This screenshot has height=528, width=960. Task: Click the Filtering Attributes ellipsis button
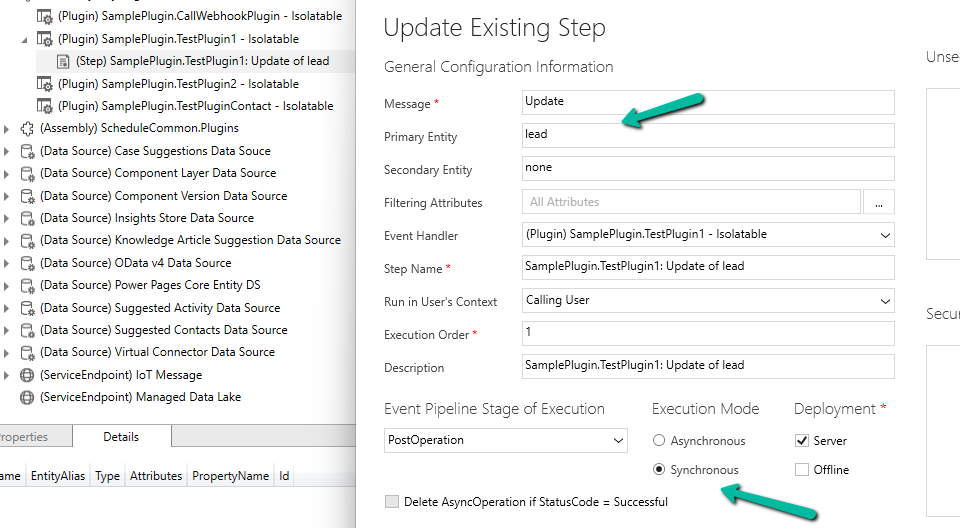(878, 203)
